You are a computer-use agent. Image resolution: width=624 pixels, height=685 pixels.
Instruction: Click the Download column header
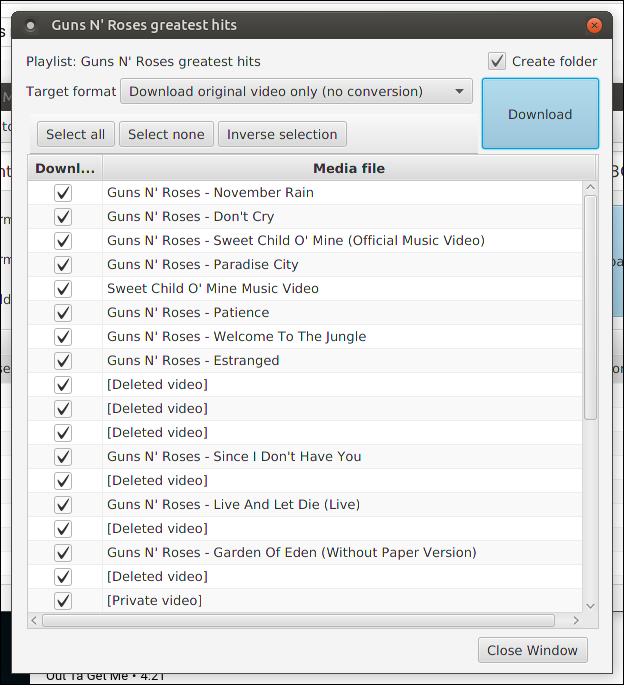65,168
